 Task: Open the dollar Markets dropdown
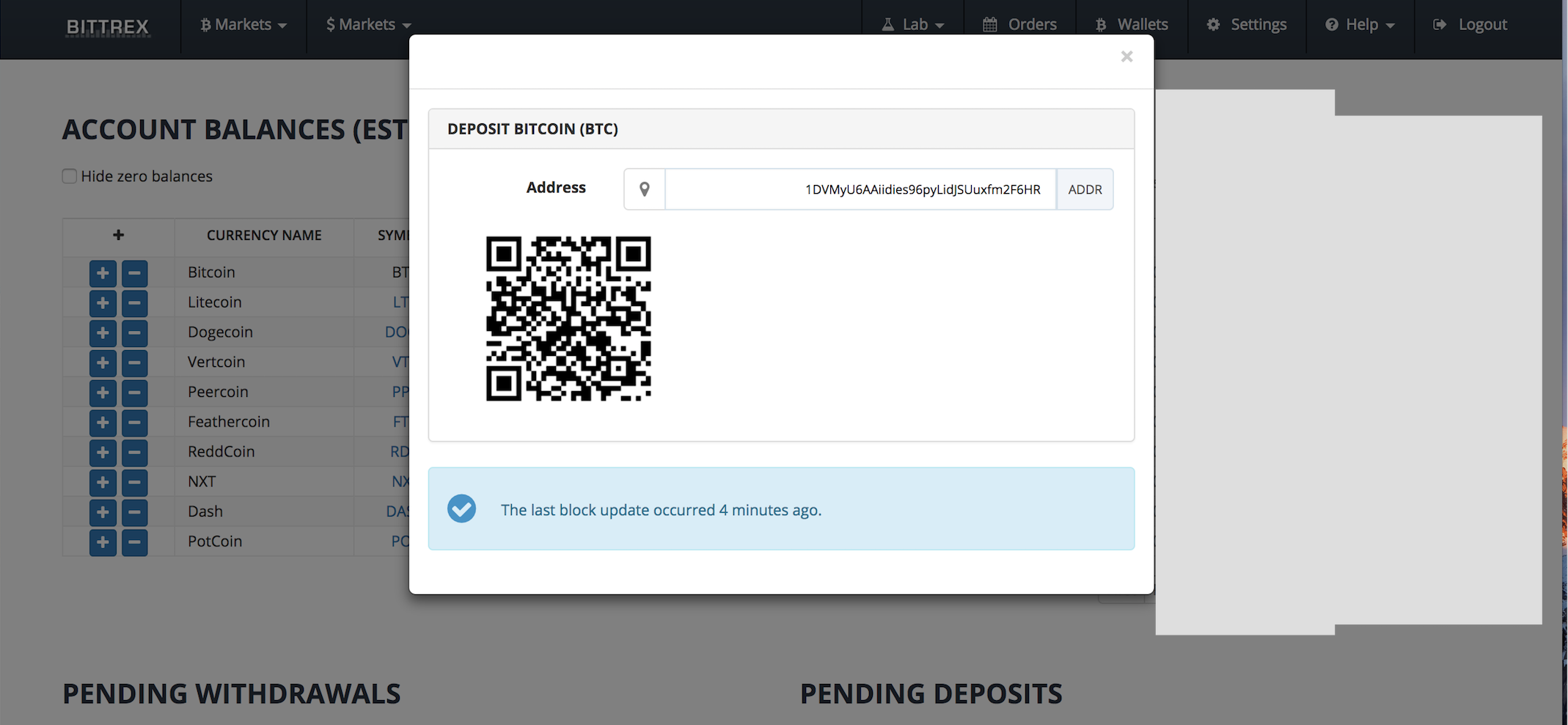point(369,25)
